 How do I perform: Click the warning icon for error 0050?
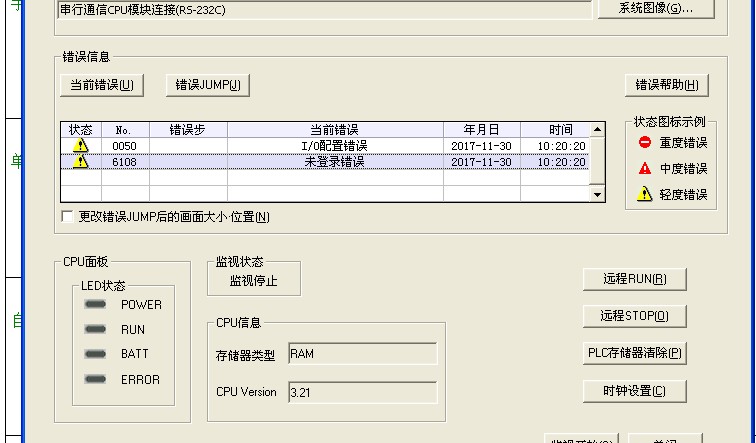tap(81, 146)
